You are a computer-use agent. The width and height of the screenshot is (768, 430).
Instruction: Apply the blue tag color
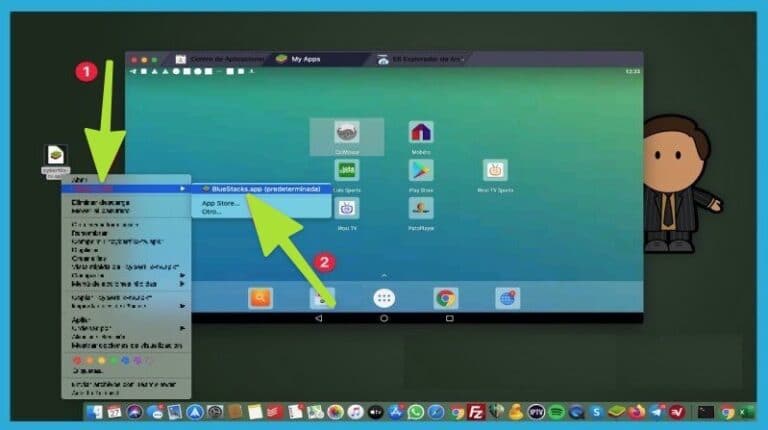[x=125, y=360]
